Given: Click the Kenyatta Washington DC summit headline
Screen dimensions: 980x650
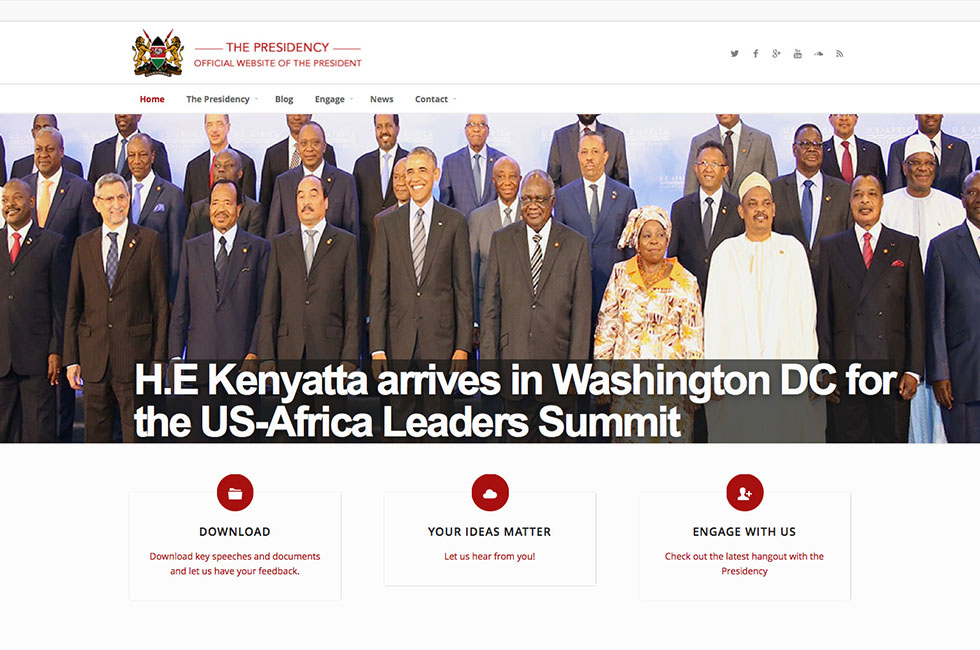Looking at the screenshot, I should pos(516,401).
